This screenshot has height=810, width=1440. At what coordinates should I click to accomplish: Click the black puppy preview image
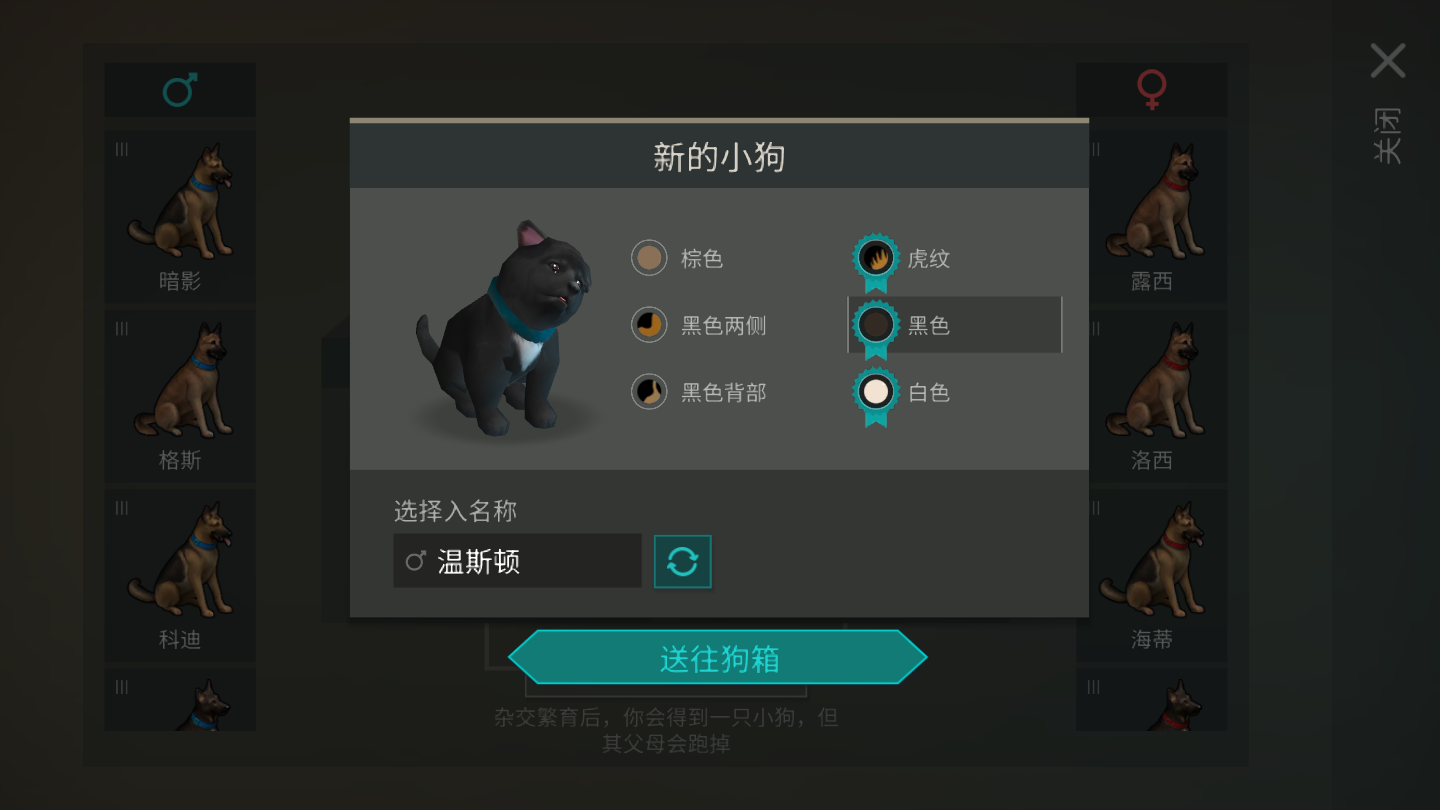[505, 328]
